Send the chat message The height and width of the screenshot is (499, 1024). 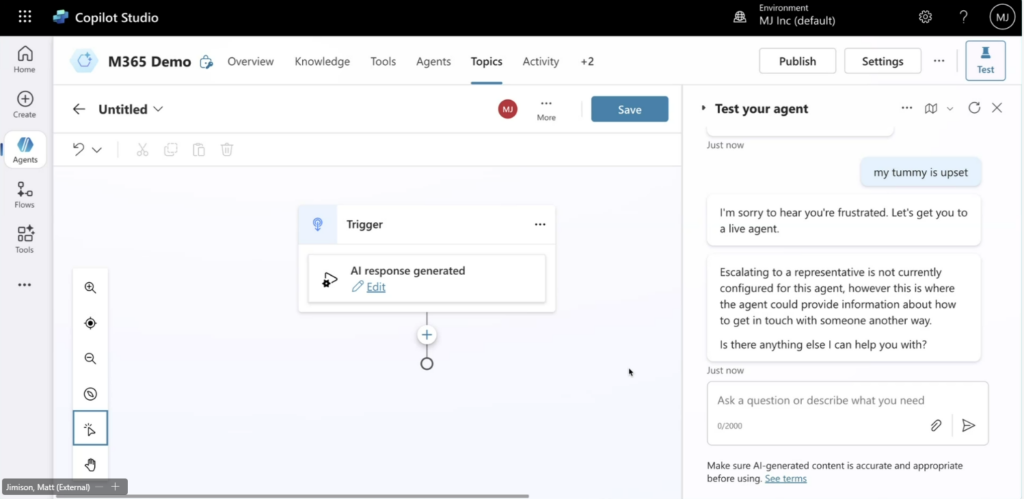pyautogui.click(x=968, y=425)
